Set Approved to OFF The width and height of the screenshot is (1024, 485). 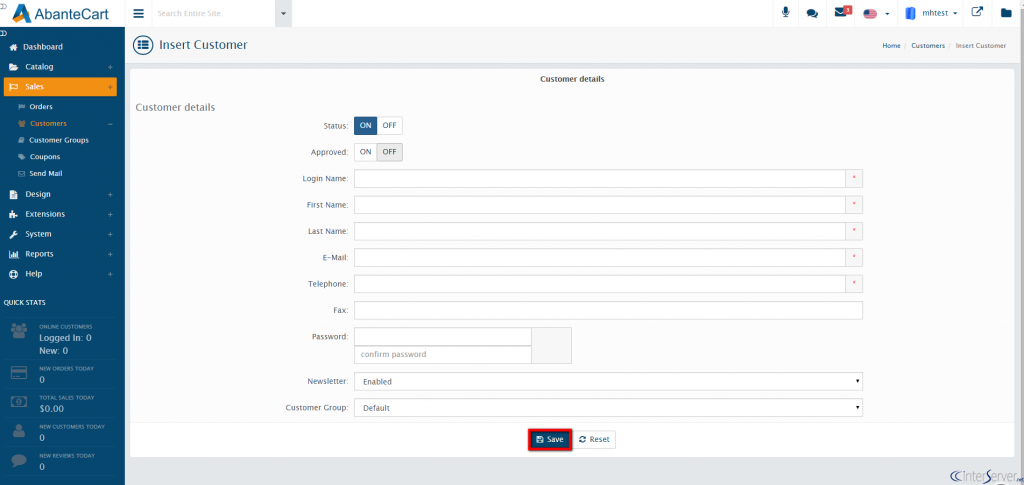click(390, 152)
